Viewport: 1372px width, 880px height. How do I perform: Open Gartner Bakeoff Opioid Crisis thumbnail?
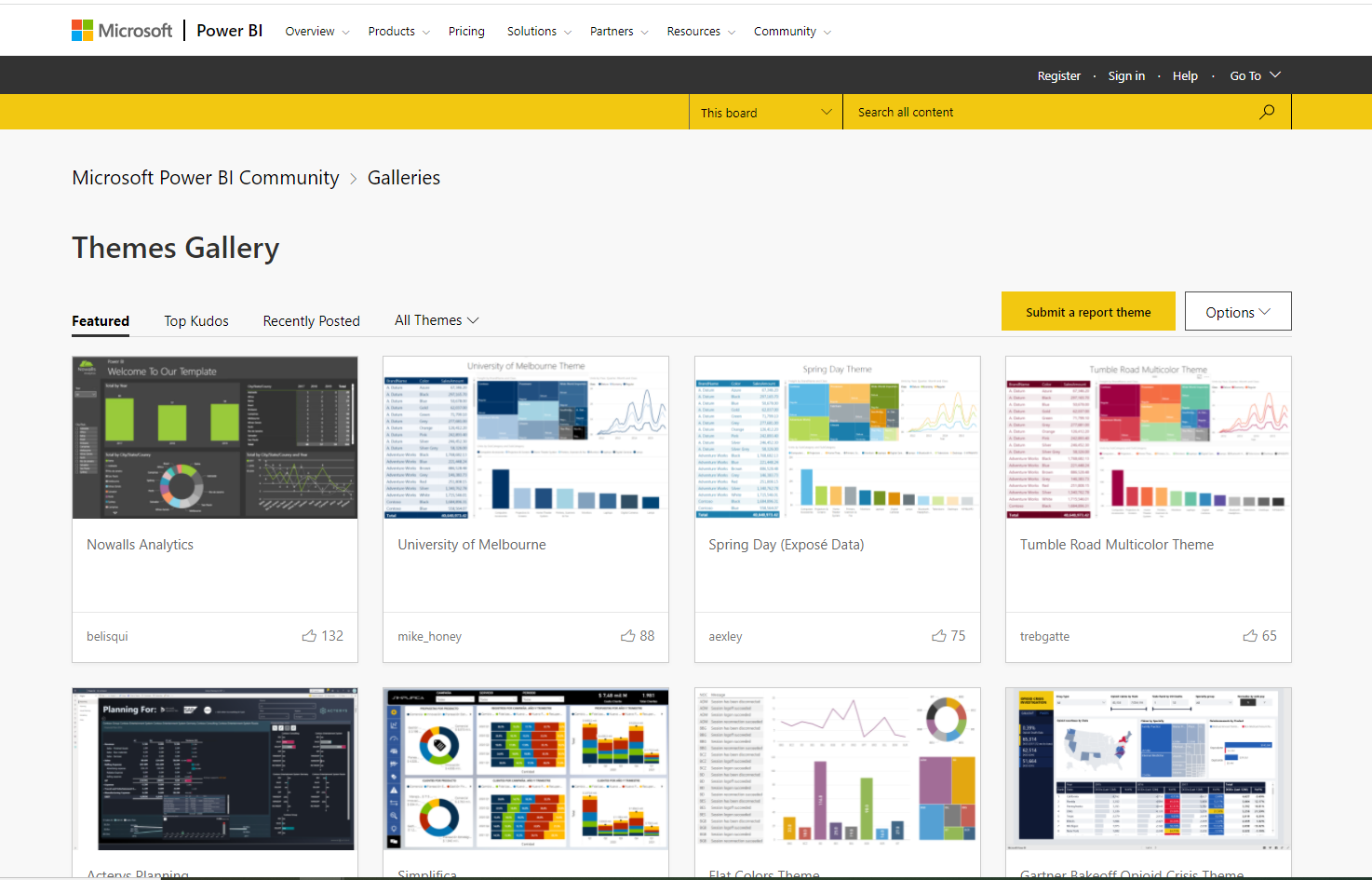pyautogui.click(x=1149, y=769)
